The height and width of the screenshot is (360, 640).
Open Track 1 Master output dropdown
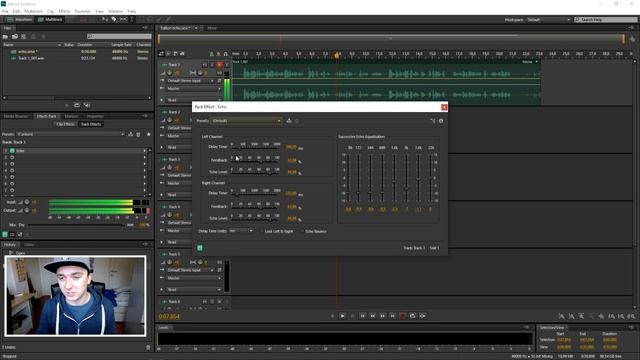(x=193, y=89)
